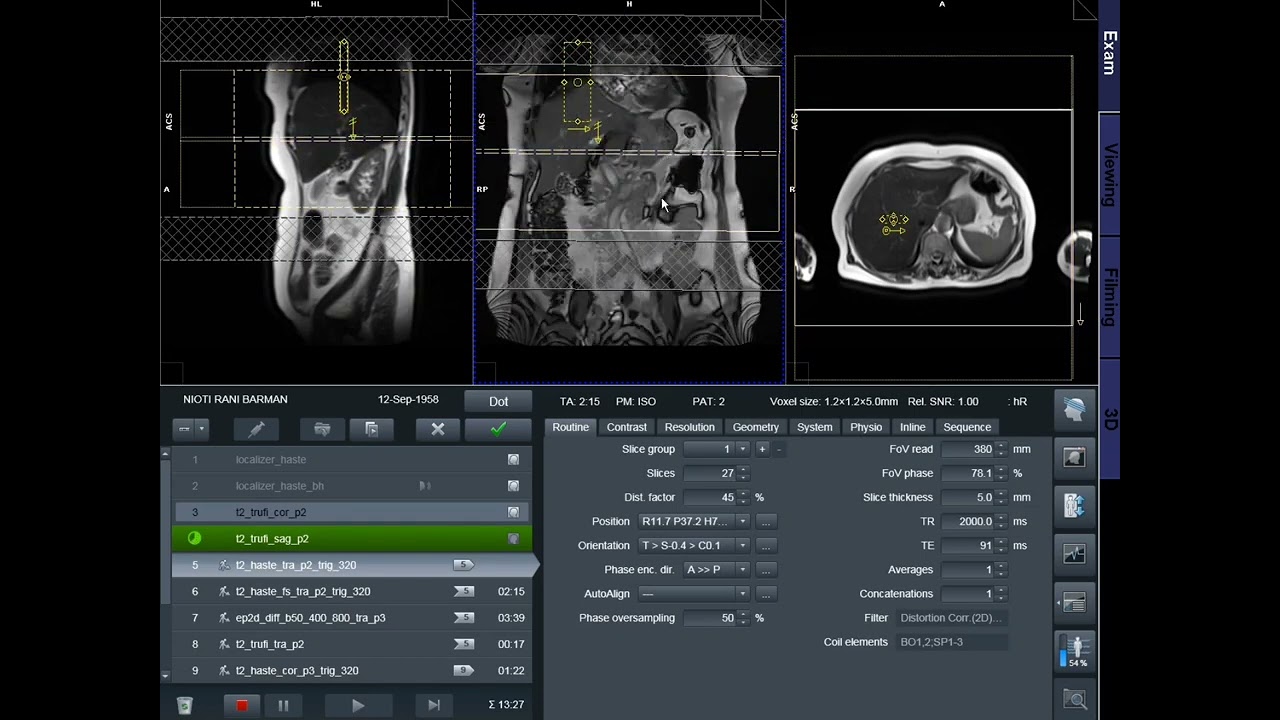The width and height of the screenshot is (1280, 720).
Task: Click the copy references icon button
Action: tap(371, 429)
